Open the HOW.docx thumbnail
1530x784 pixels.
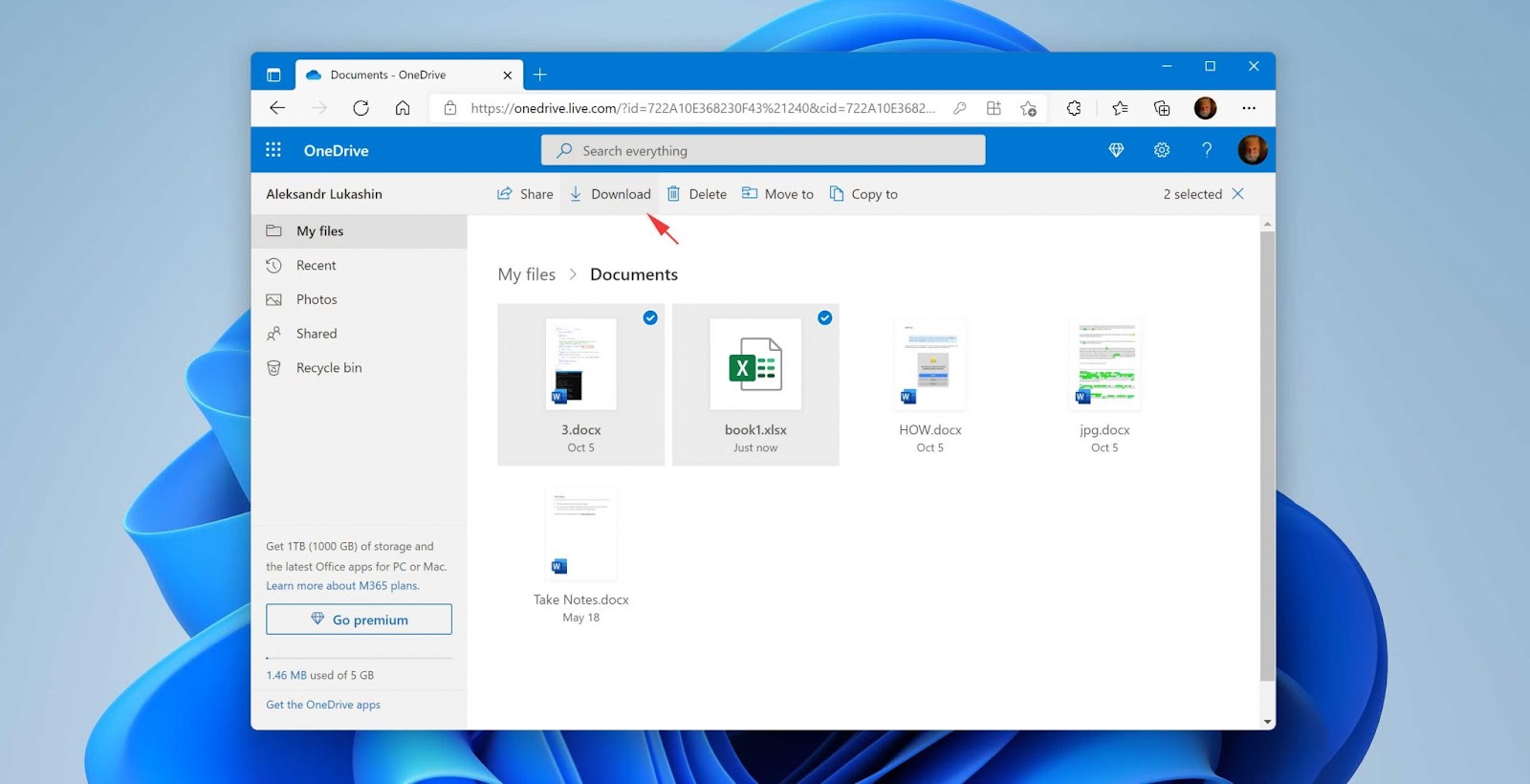point(930,364)
